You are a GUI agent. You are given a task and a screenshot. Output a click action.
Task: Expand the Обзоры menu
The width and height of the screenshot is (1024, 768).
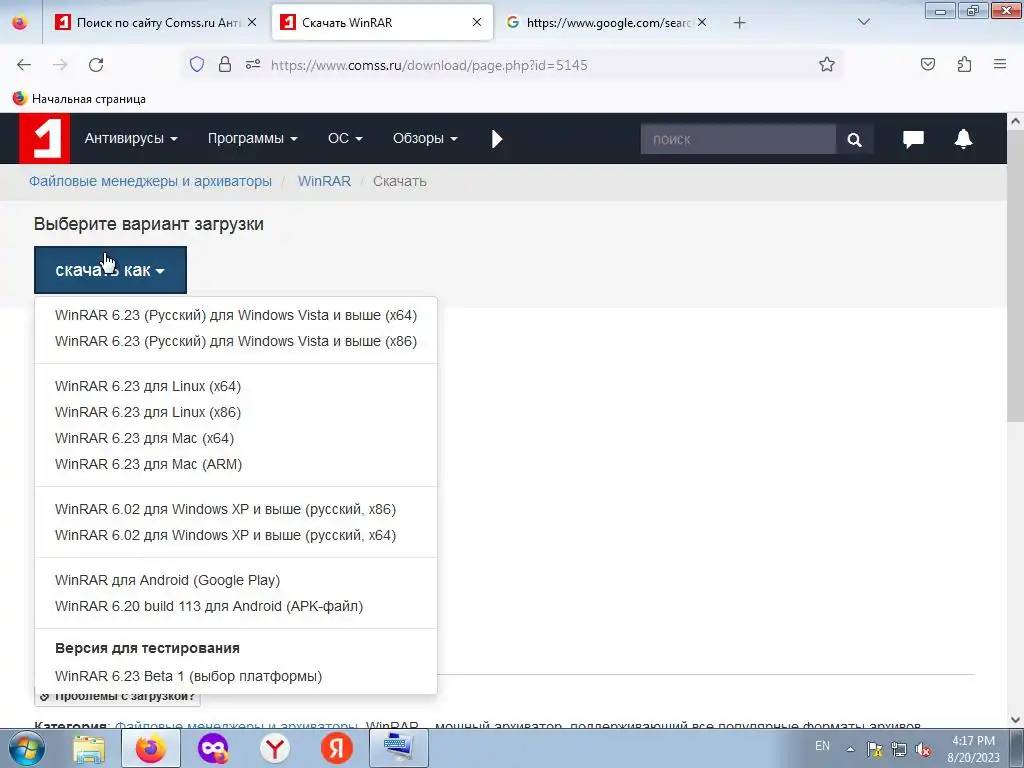pyautogui.click(x=425, y=138)
